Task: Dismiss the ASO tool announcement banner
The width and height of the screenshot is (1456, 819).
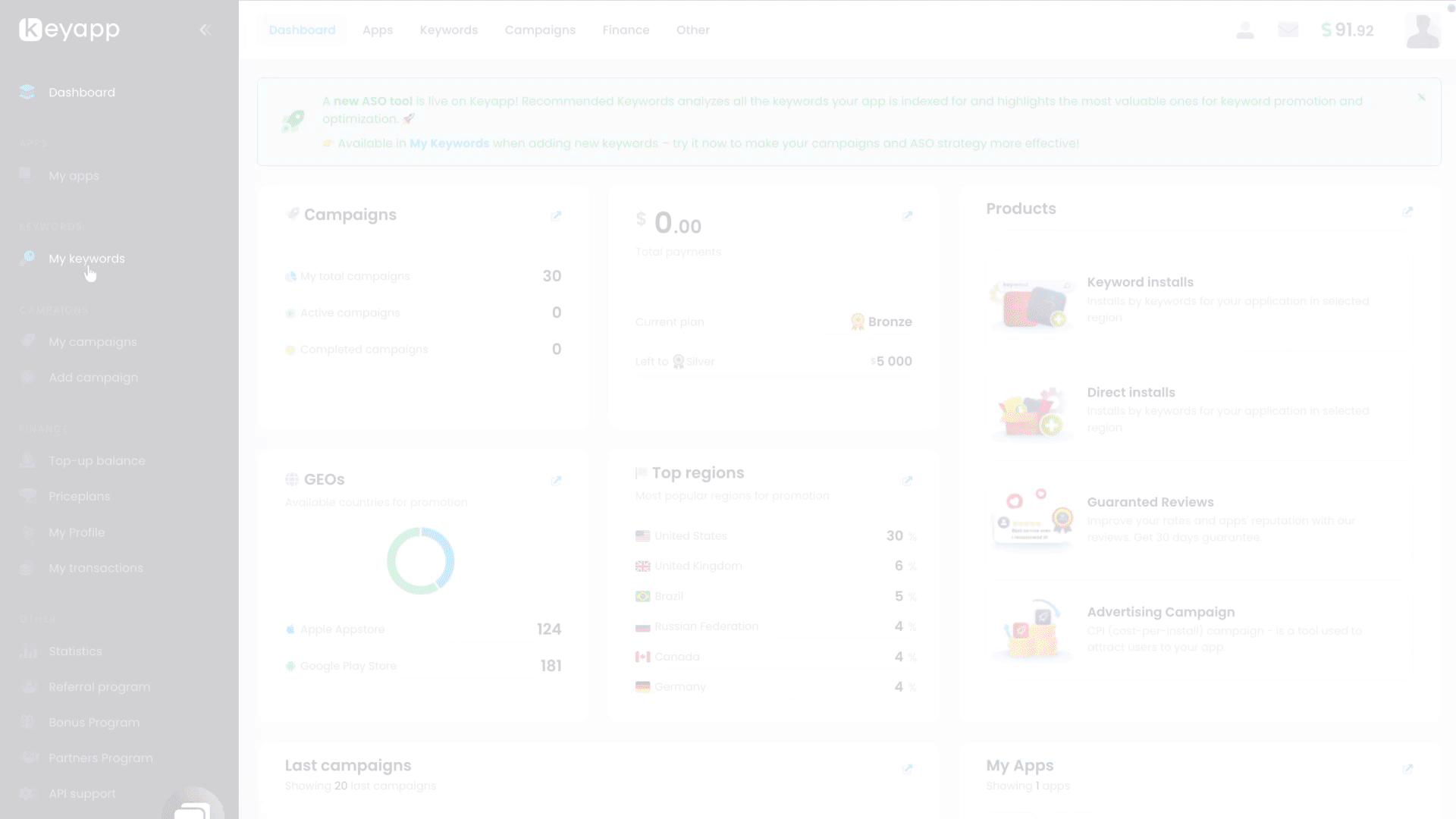Action: point(1421,97)
